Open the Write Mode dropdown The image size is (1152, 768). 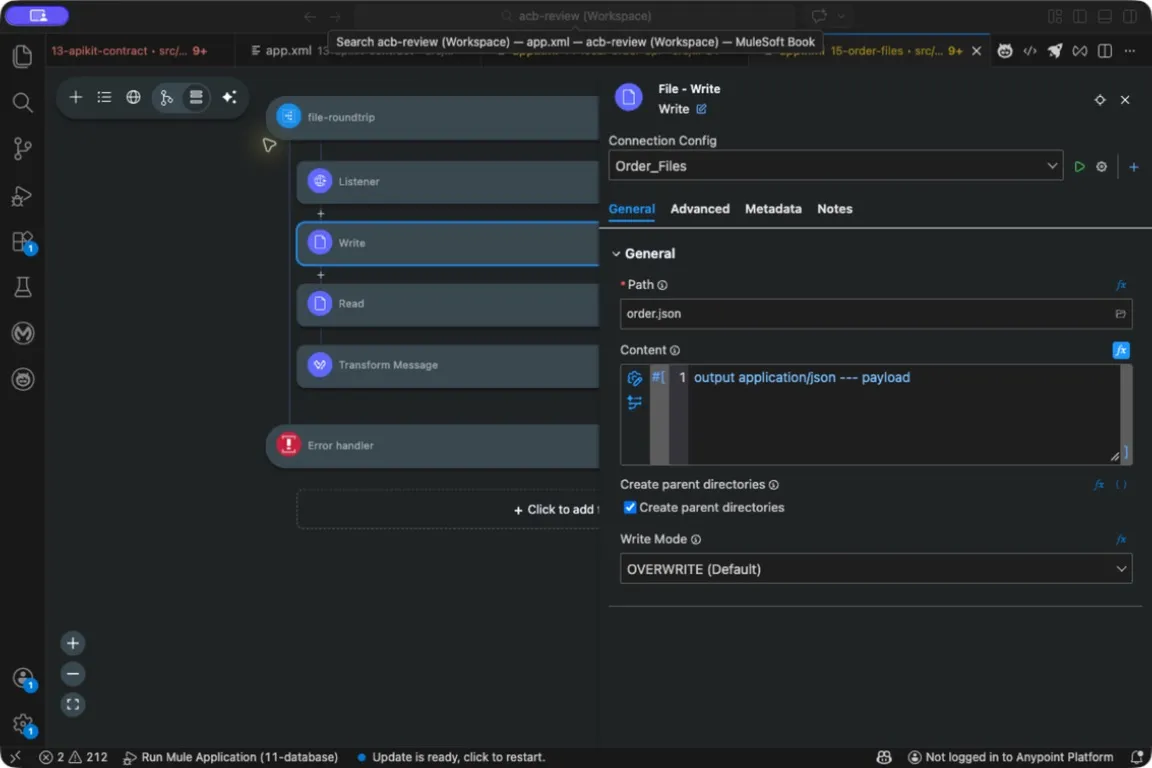876,569
